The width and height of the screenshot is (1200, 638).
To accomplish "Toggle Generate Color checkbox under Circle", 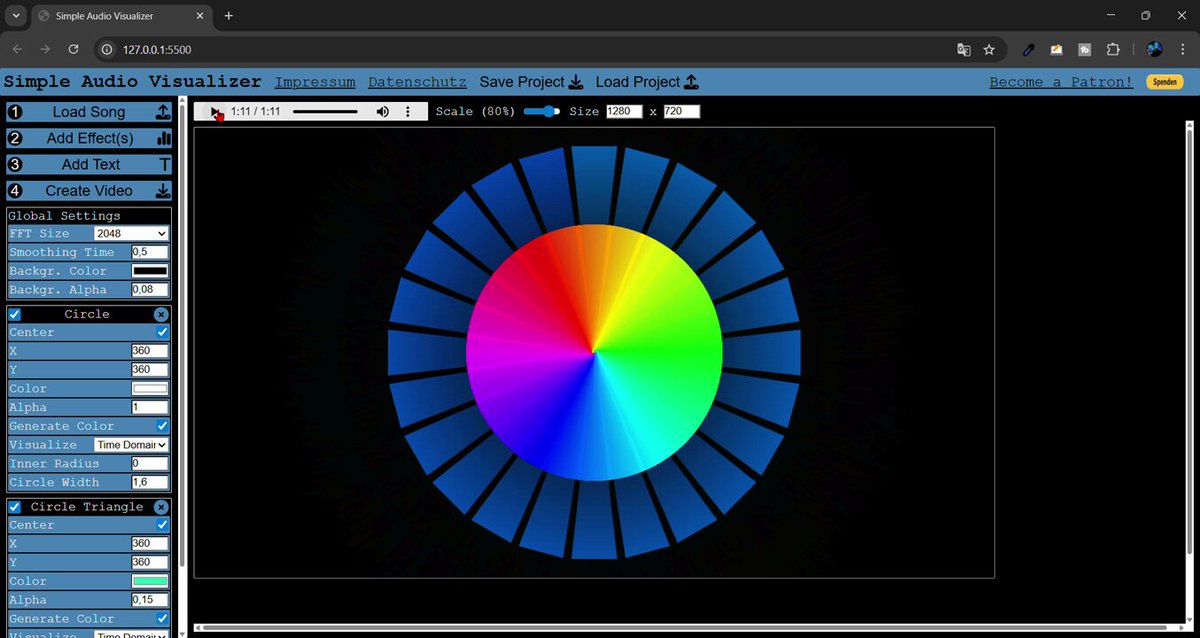I will coord(163,426).
